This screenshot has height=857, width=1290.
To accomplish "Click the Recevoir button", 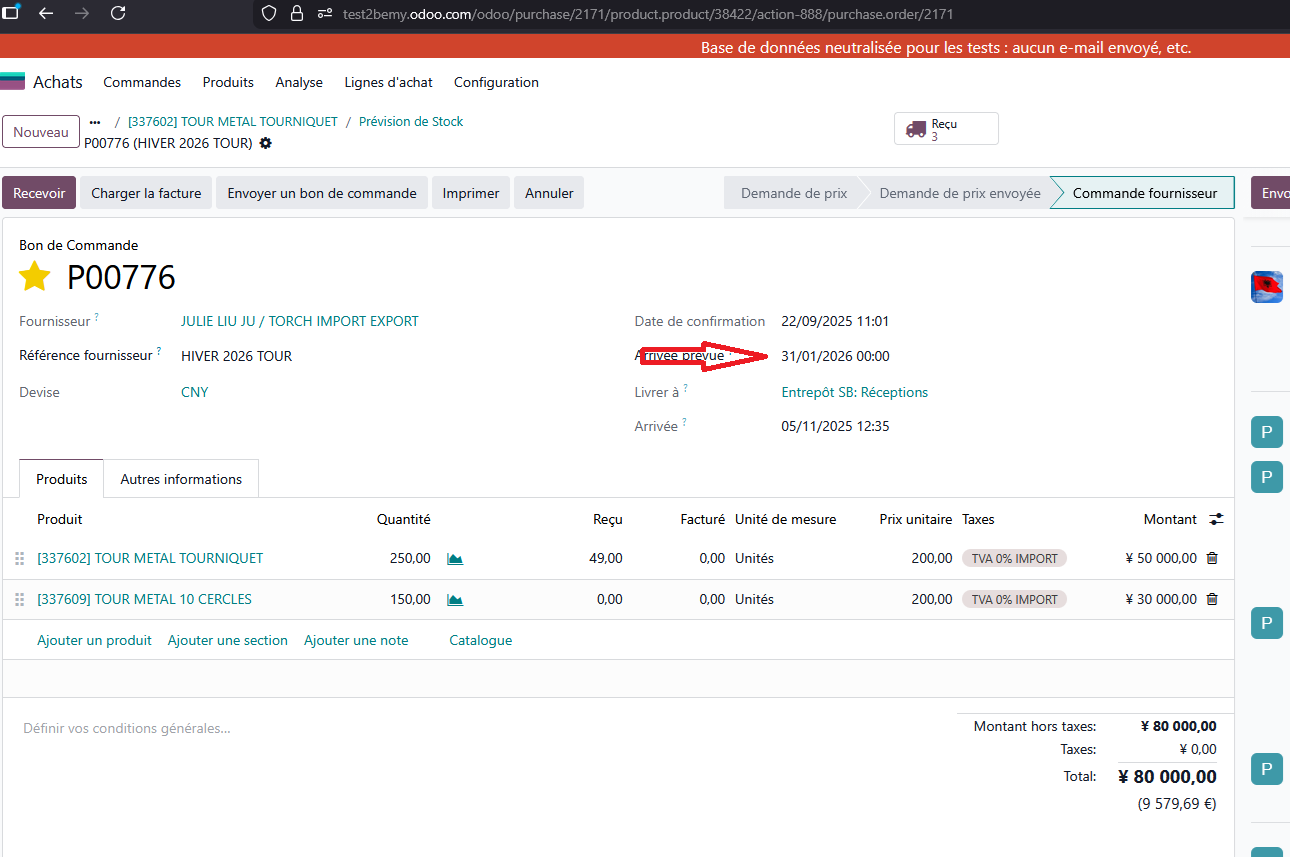I will pos(39,194).
